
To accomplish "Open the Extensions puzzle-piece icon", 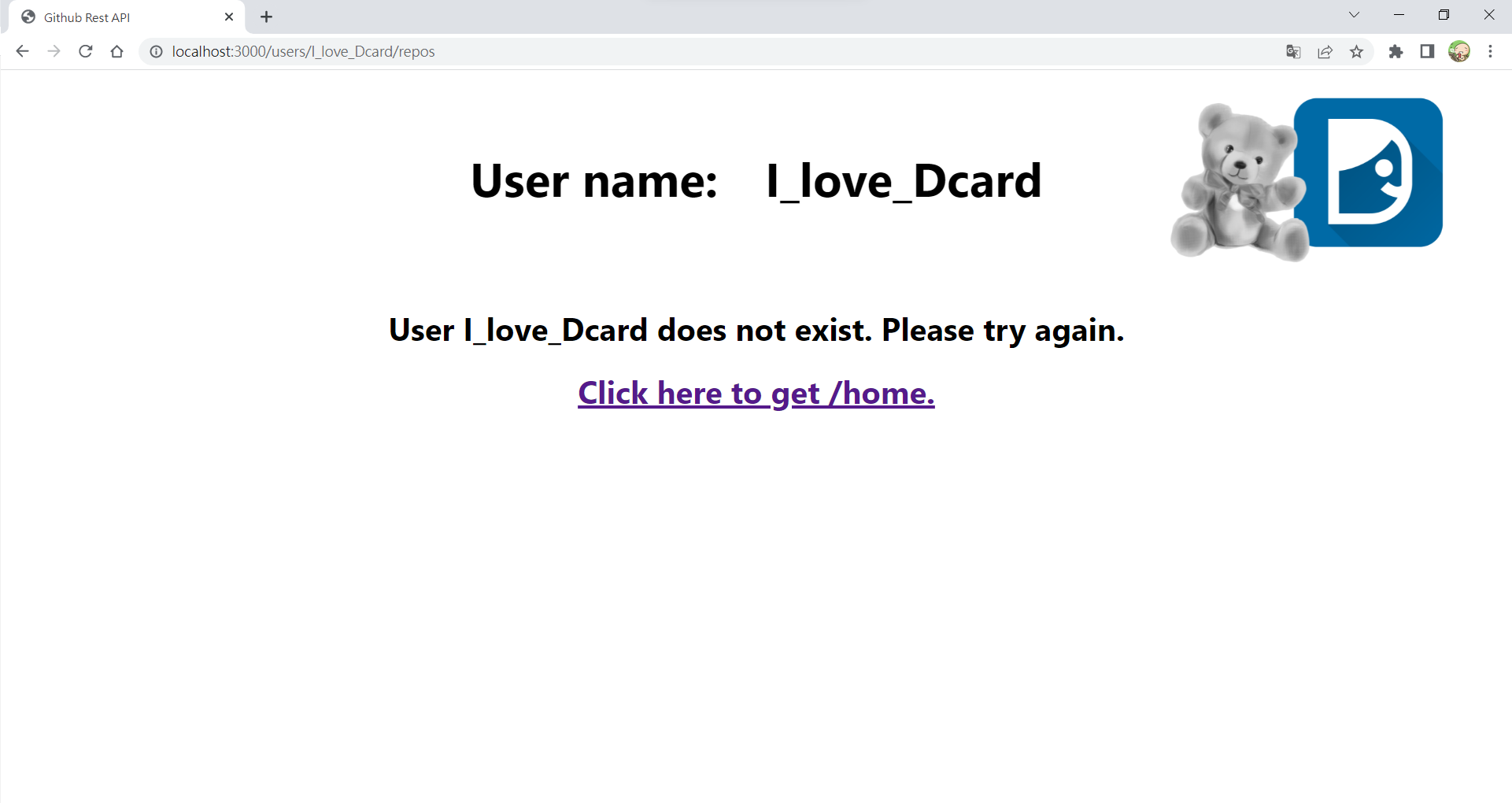I will [x=1397, y=51].
